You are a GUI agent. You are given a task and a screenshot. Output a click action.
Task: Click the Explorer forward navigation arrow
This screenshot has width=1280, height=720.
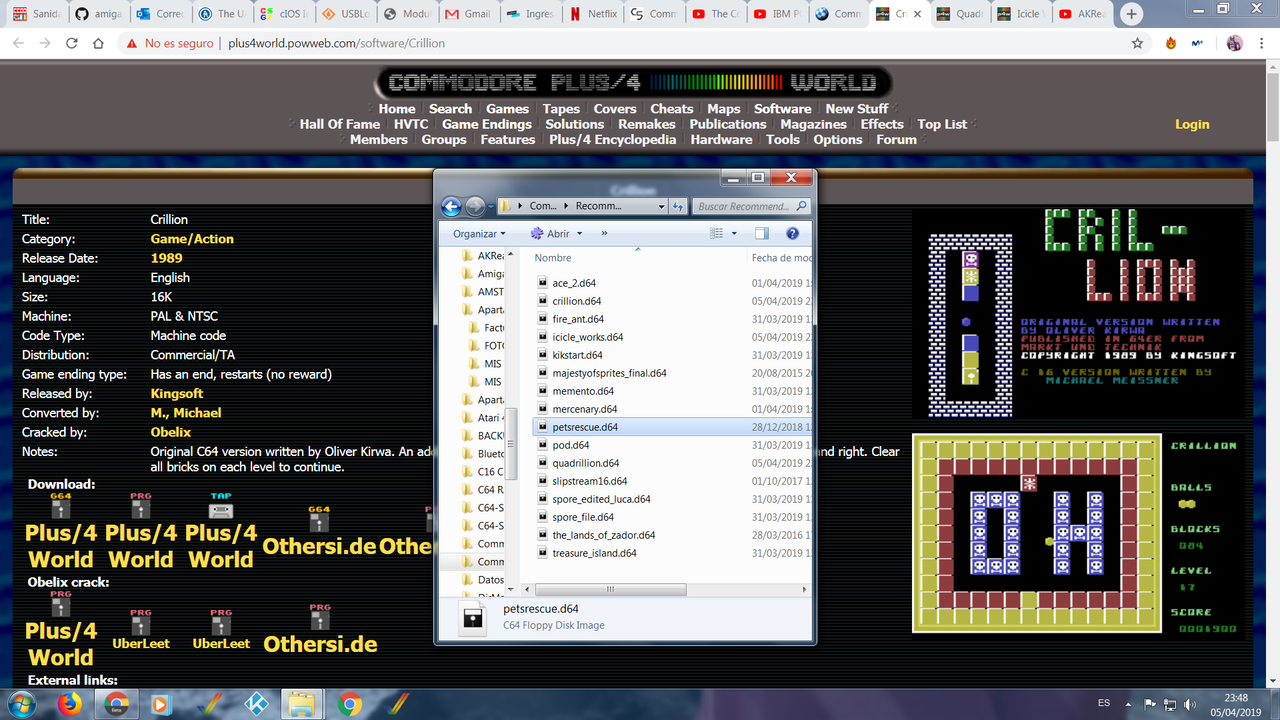click(x=475, y=206)
